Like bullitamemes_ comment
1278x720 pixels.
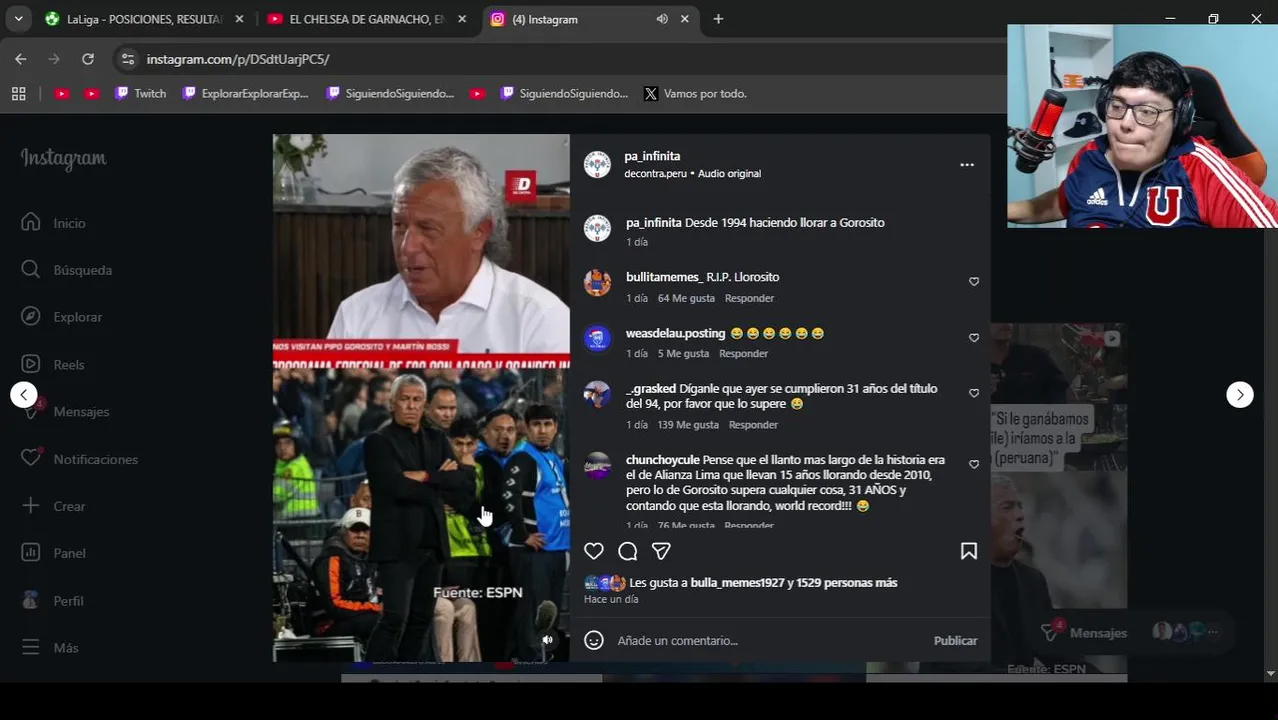(974, 282)
